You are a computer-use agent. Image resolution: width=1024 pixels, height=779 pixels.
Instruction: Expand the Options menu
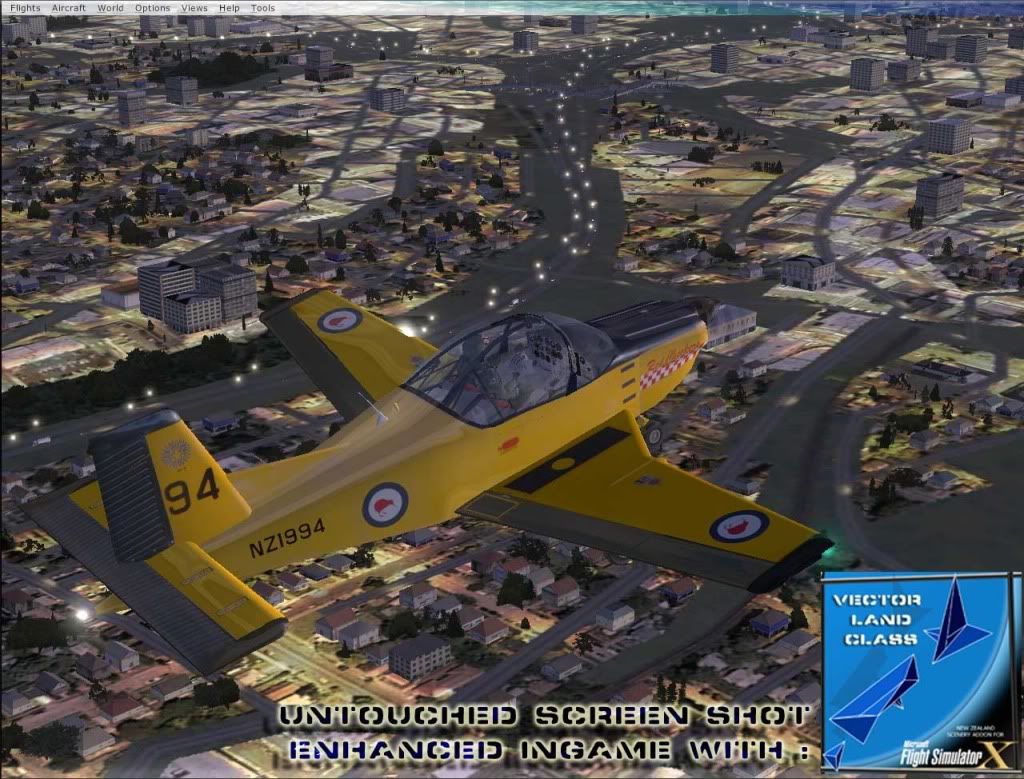153,8
